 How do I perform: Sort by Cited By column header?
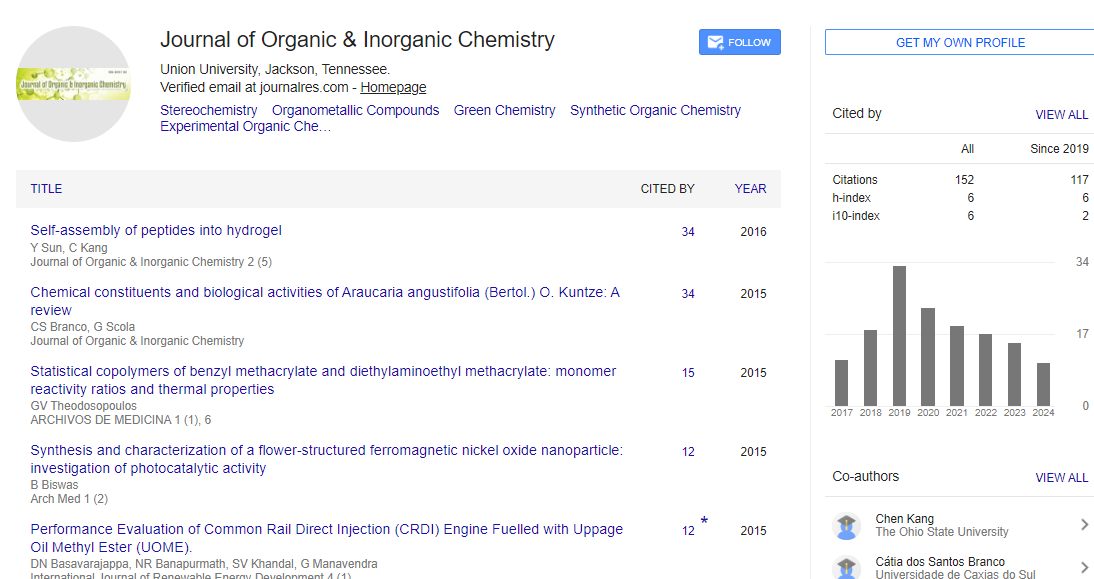pos(667,189)
